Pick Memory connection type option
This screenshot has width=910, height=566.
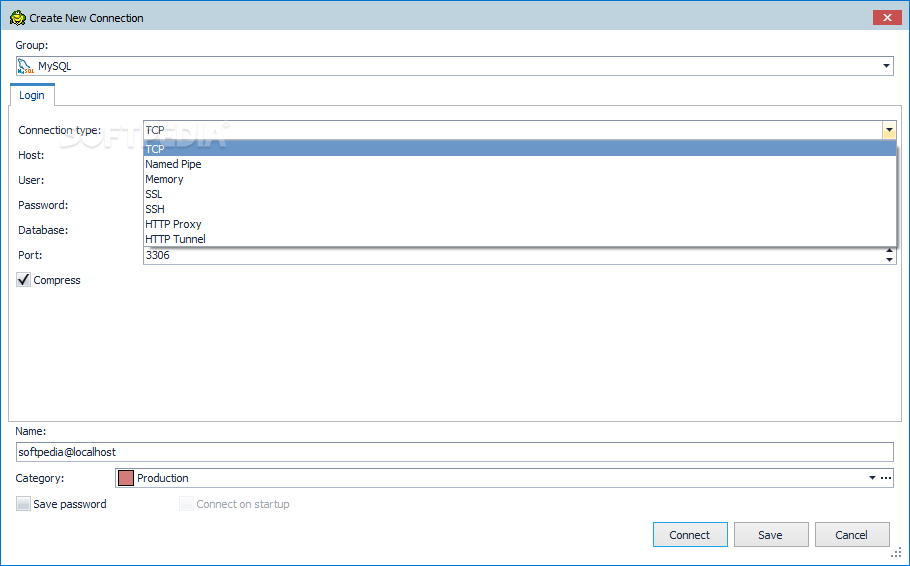[519, 179]
